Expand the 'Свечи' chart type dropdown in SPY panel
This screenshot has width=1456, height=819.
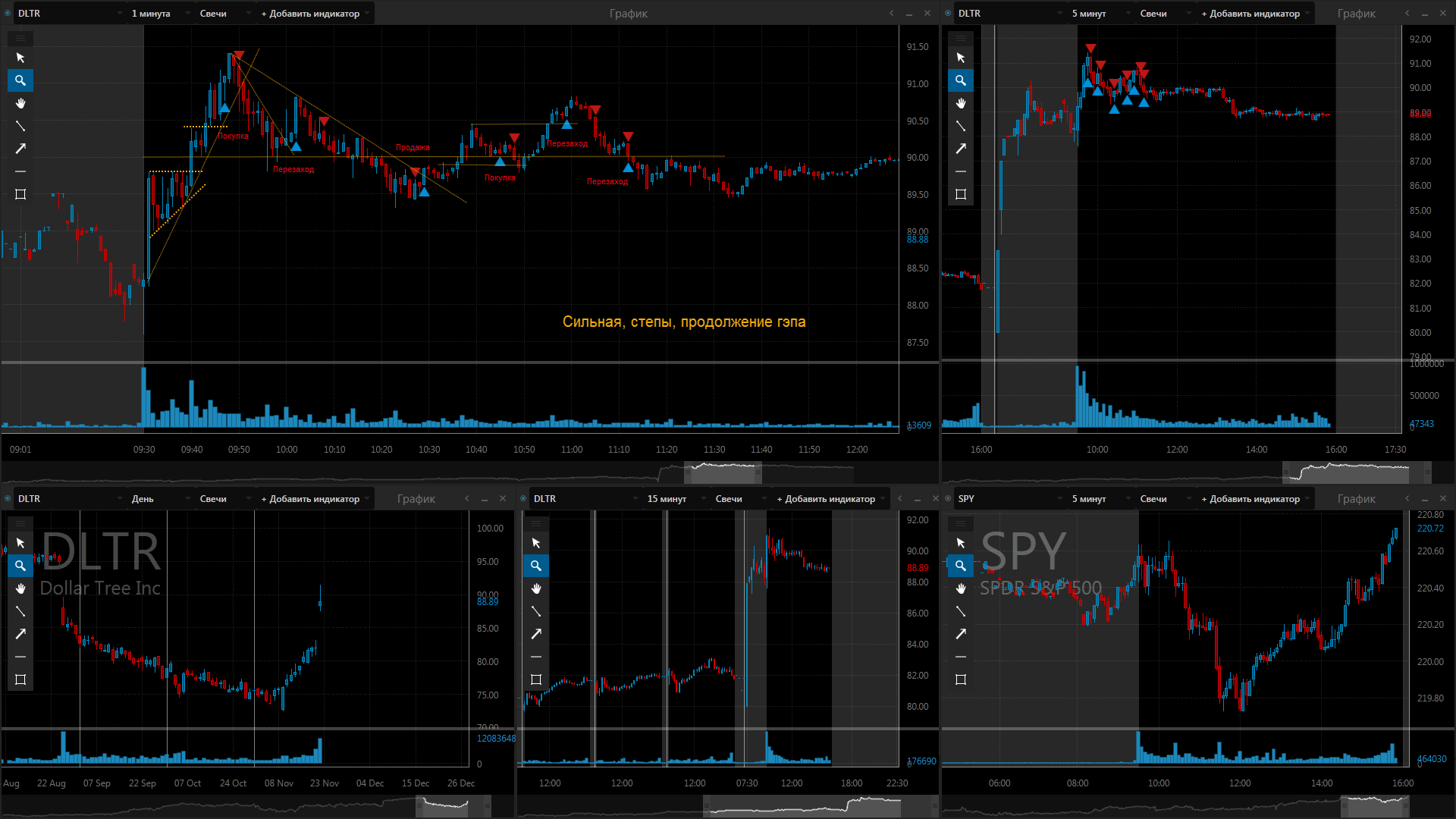[x=1164, y=499]
